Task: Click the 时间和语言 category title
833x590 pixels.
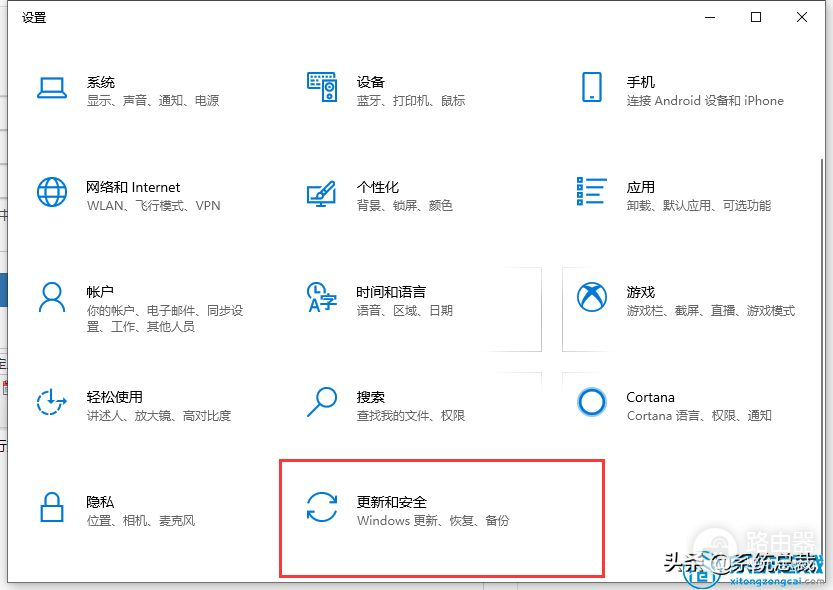Action: [x=391, y=292]
